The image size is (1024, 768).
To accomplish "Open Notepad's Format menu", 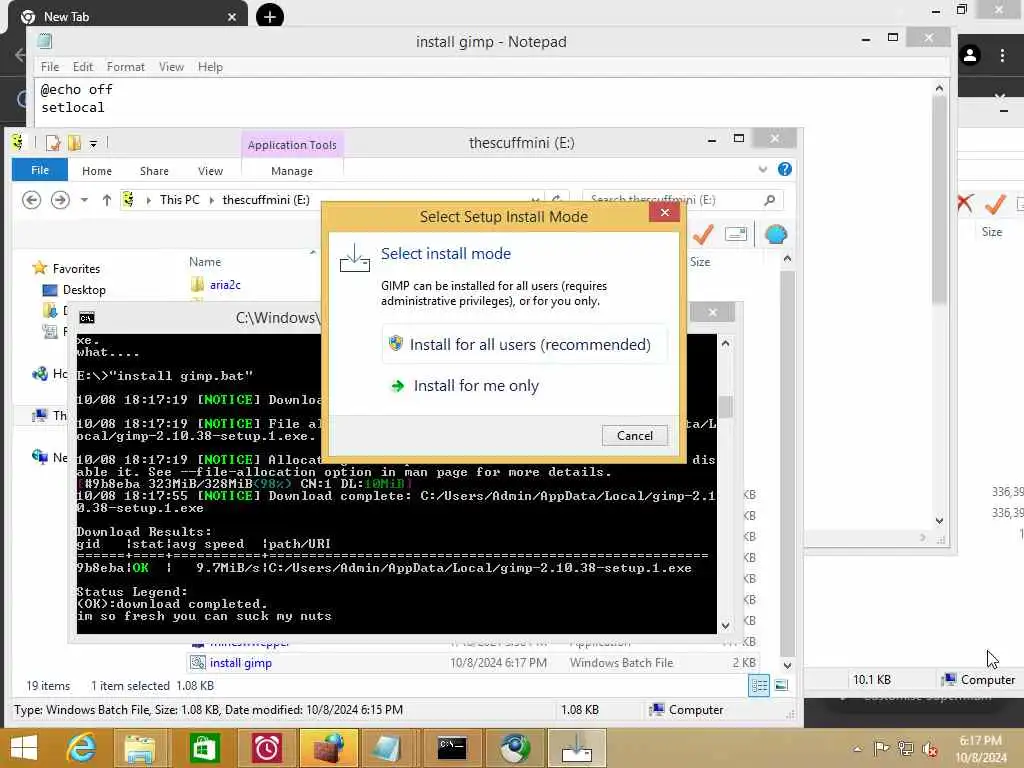I will (125, 67).
